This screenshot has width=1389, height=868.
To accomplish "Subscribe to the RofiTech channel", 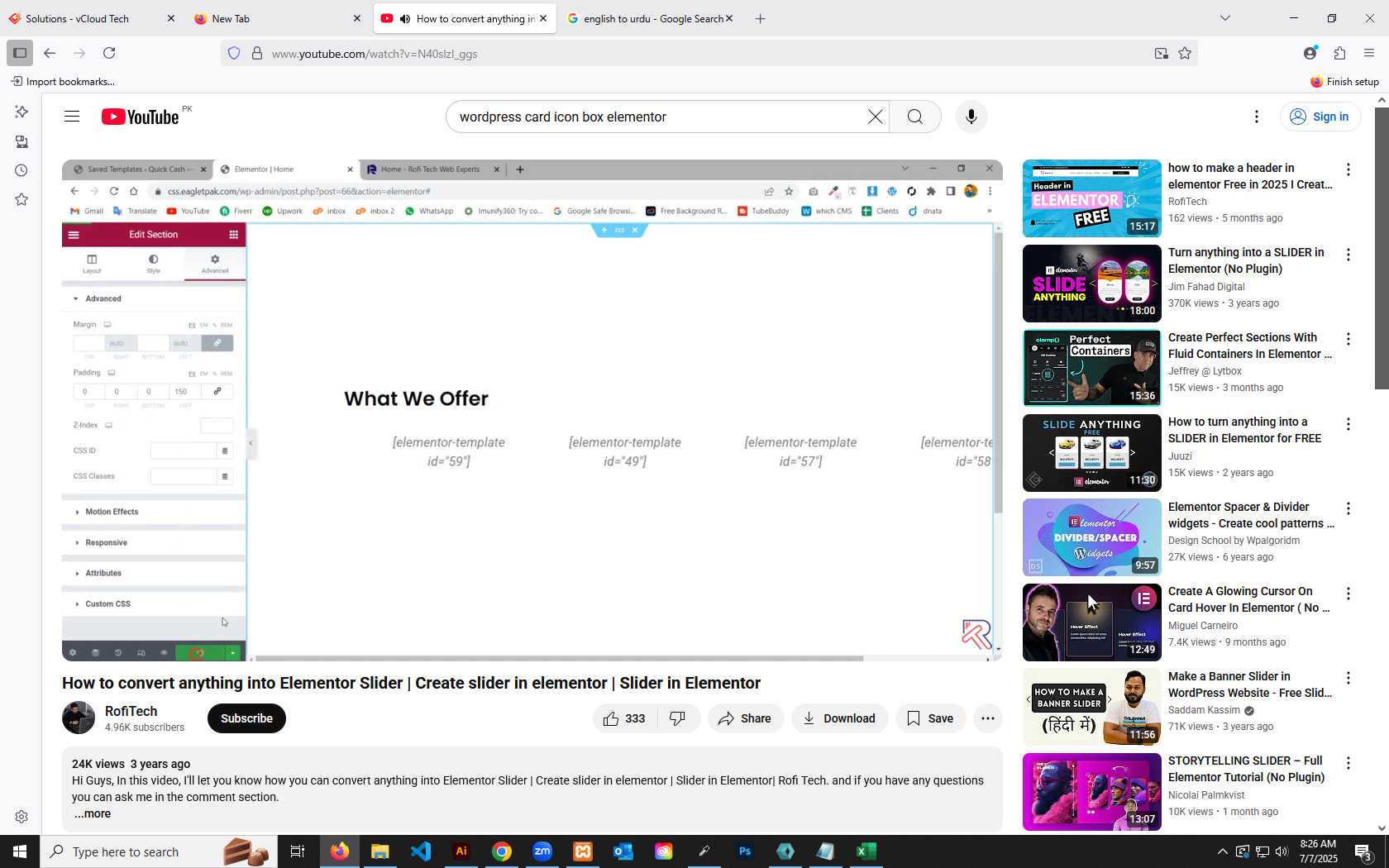I will pyautogui.click(x=246, y=718).
